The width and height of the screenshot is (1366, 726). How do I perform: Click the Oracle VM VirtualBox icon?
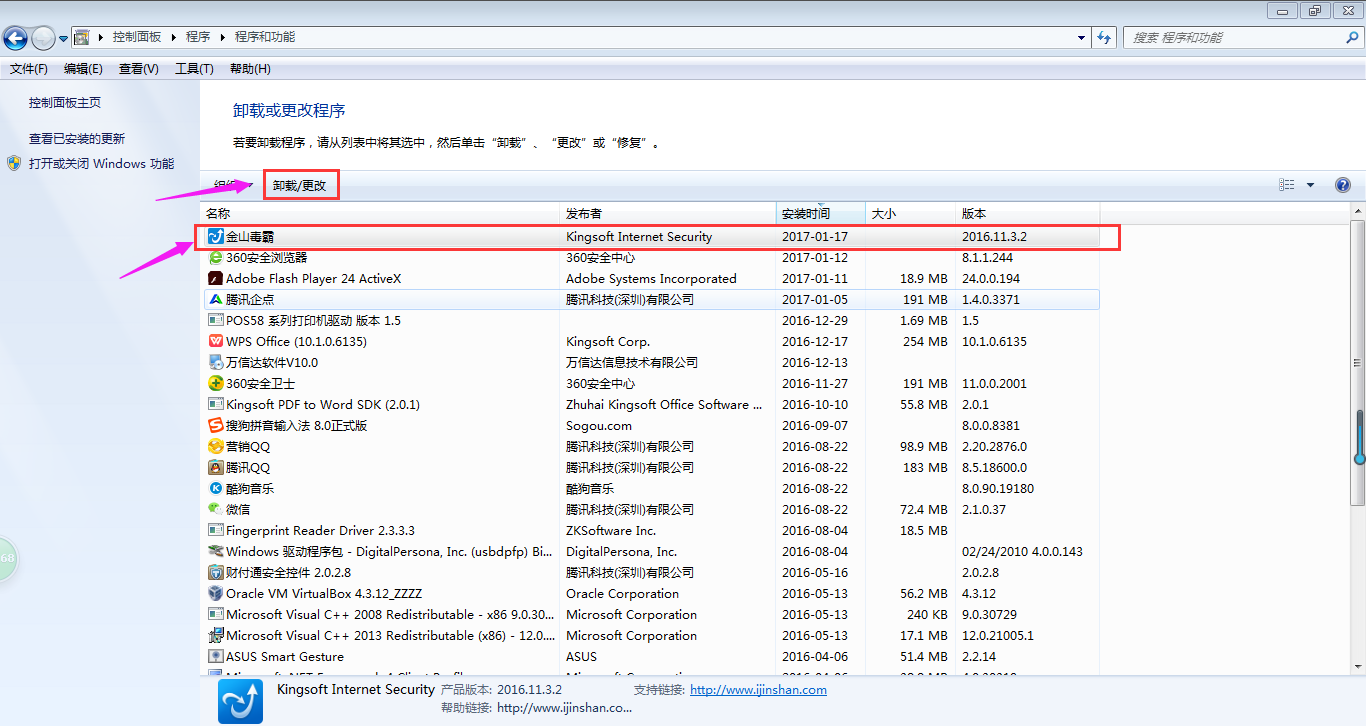pyautogui.click(x=215, y=594)
